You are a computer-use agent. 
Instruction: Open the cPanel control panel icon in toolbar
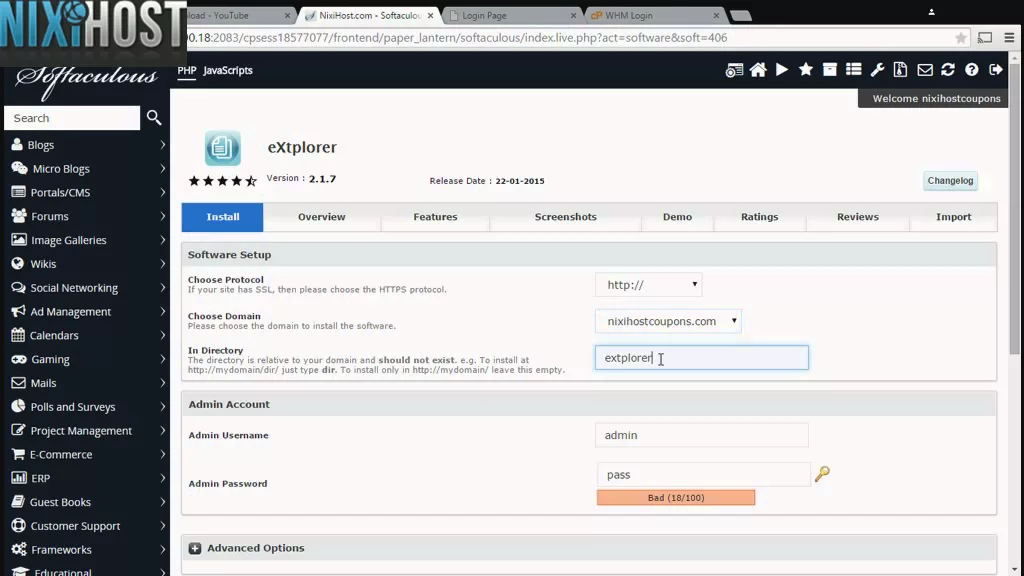point(734,70)
